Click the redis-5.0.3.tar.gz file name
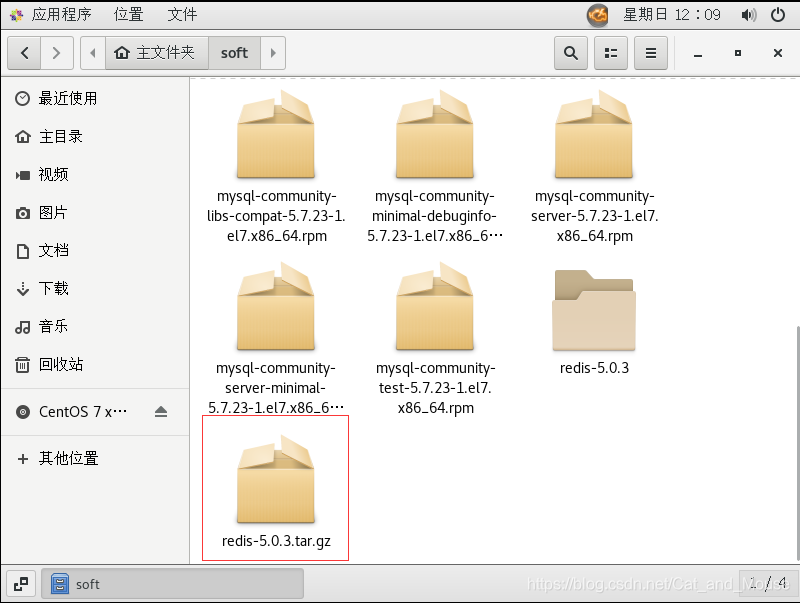 pyautogui.click(x=276, y=541)
